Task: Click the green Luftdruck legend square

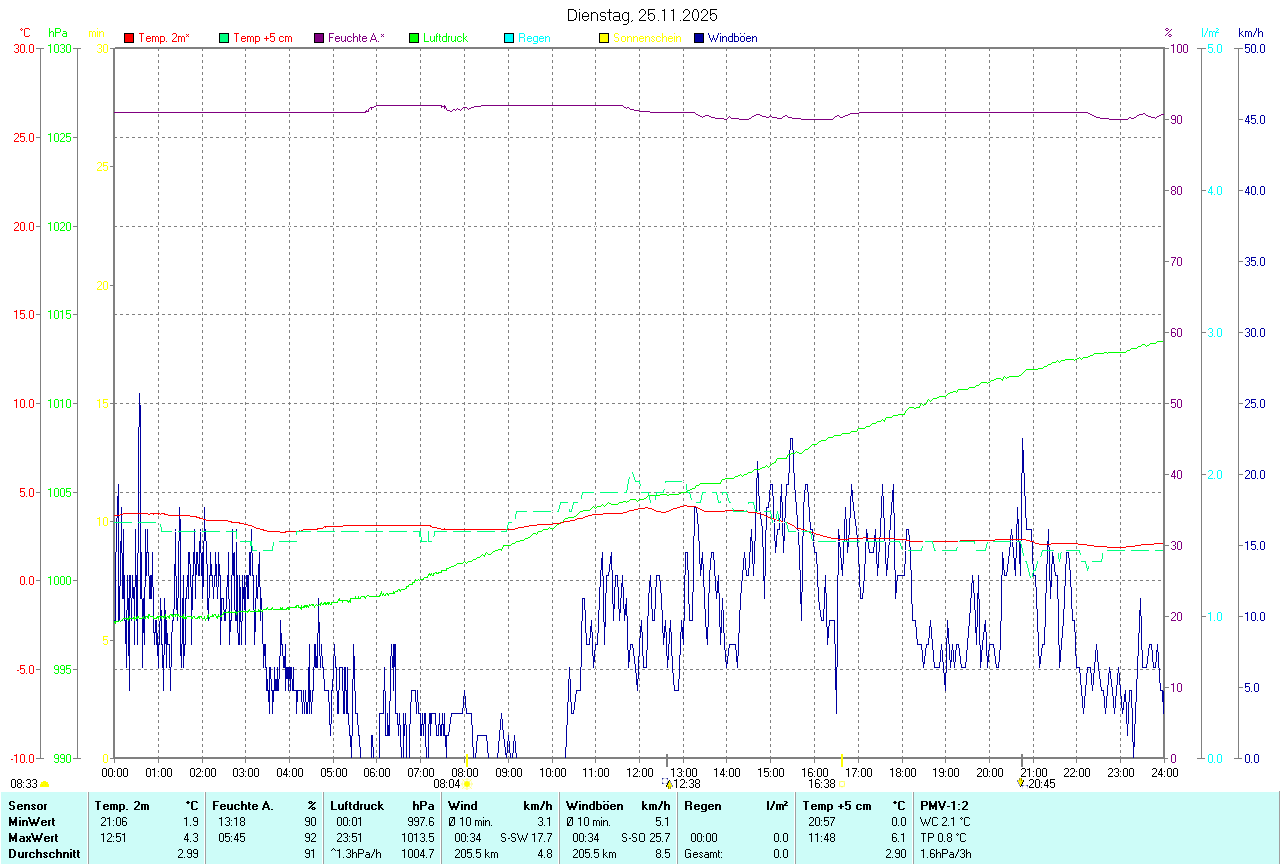Action: (x=414, y=38)
